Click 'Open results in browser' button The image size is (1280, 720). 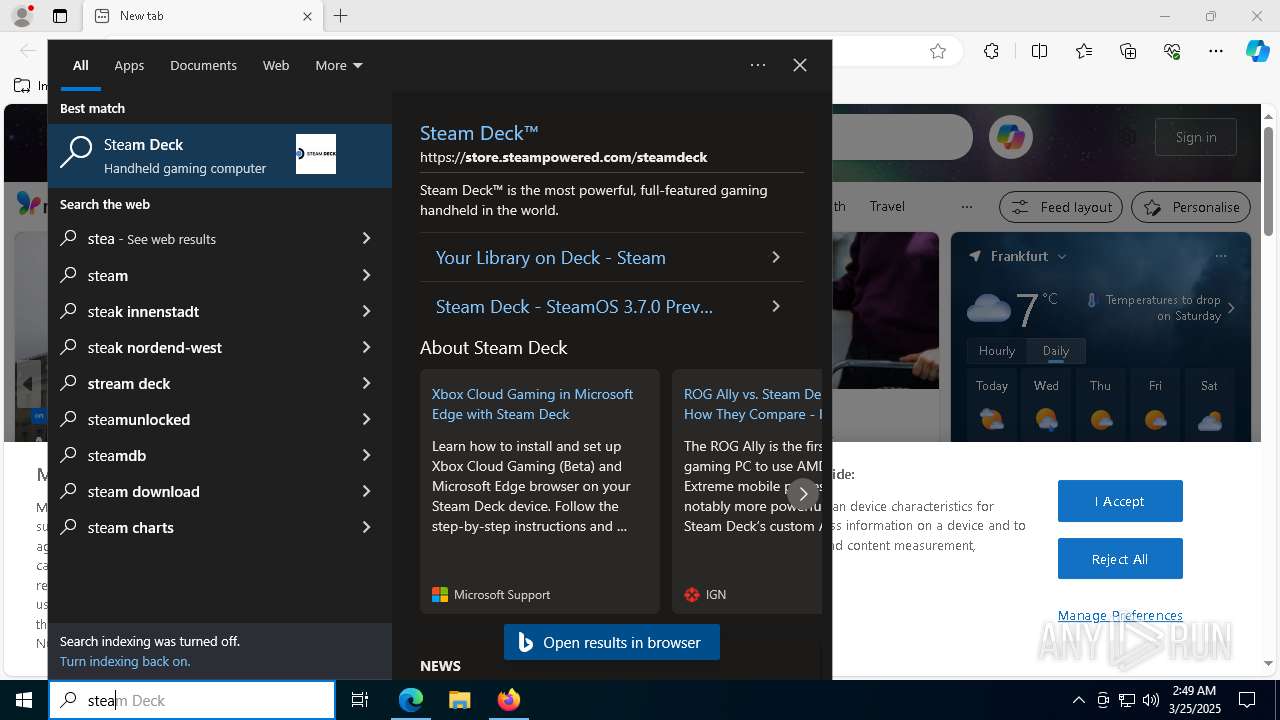click(x=612, y=642)
